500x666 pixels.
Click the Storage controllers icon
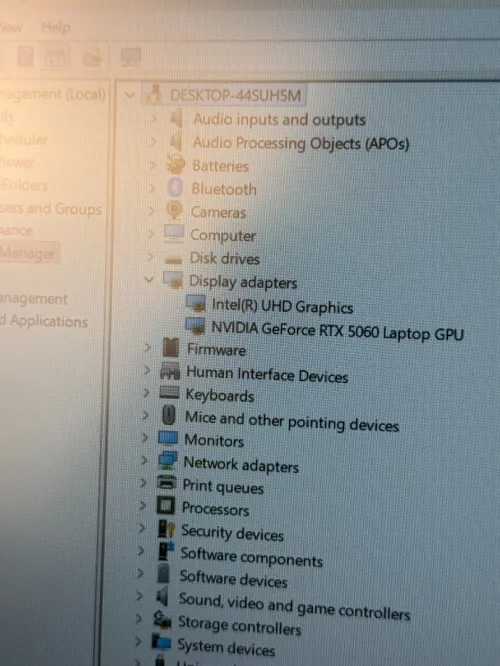[162, 620]
